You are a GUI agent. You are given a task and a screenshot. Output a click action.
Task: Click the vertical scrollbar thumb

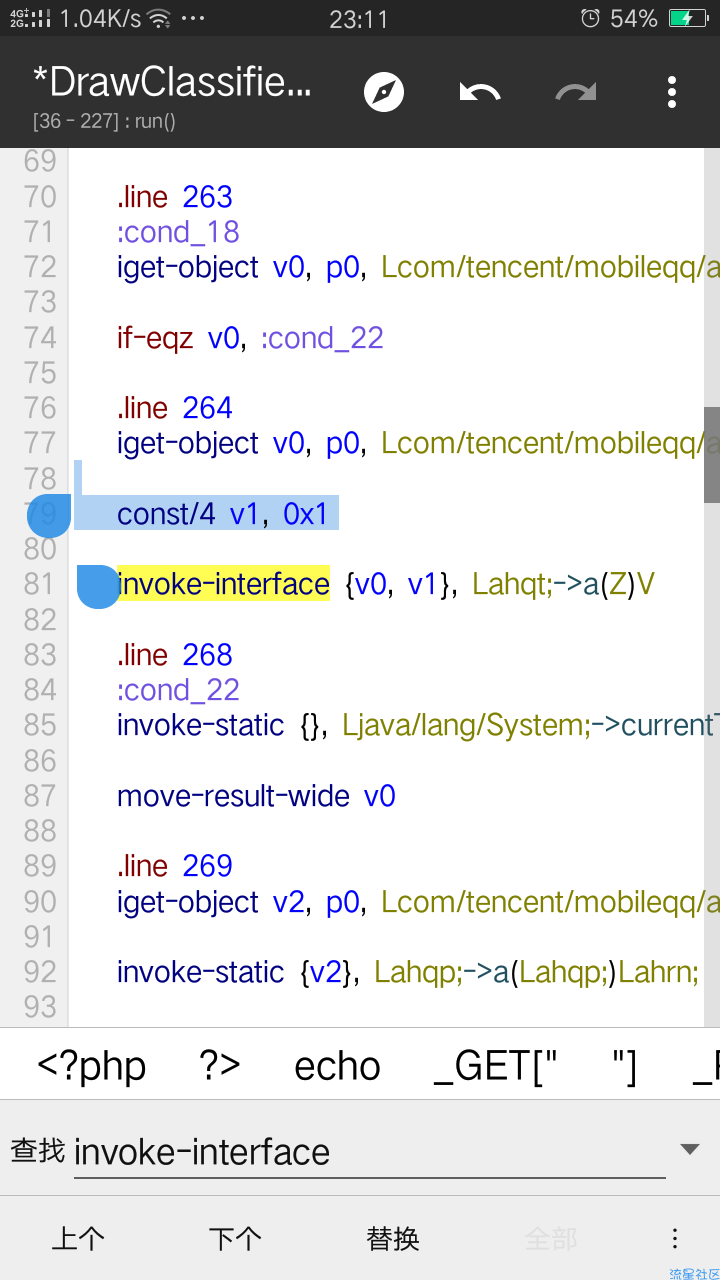[712, 455]
